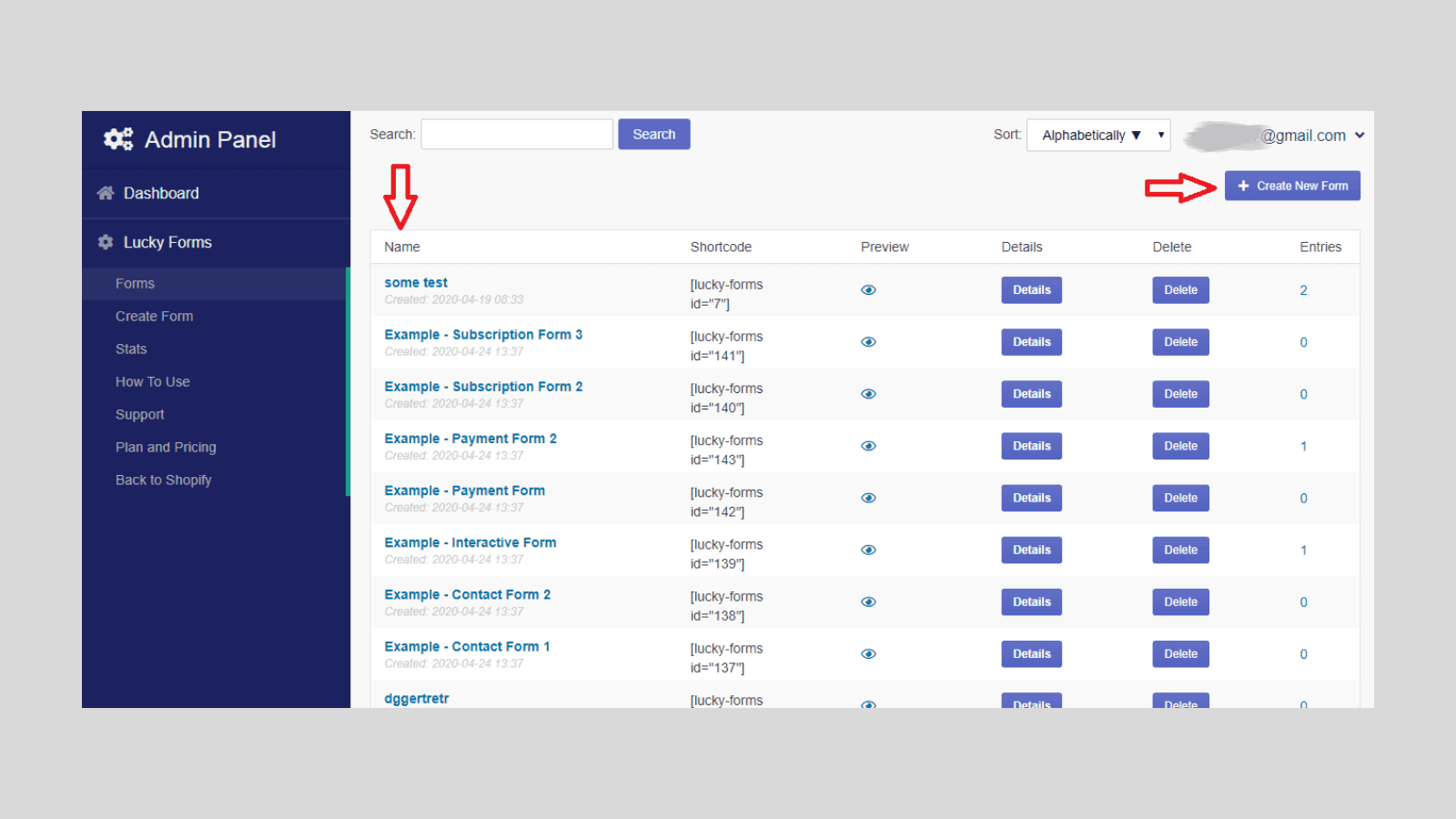Select Create Form in the sidebar
1456x819 pixels.
pos(154,316)
